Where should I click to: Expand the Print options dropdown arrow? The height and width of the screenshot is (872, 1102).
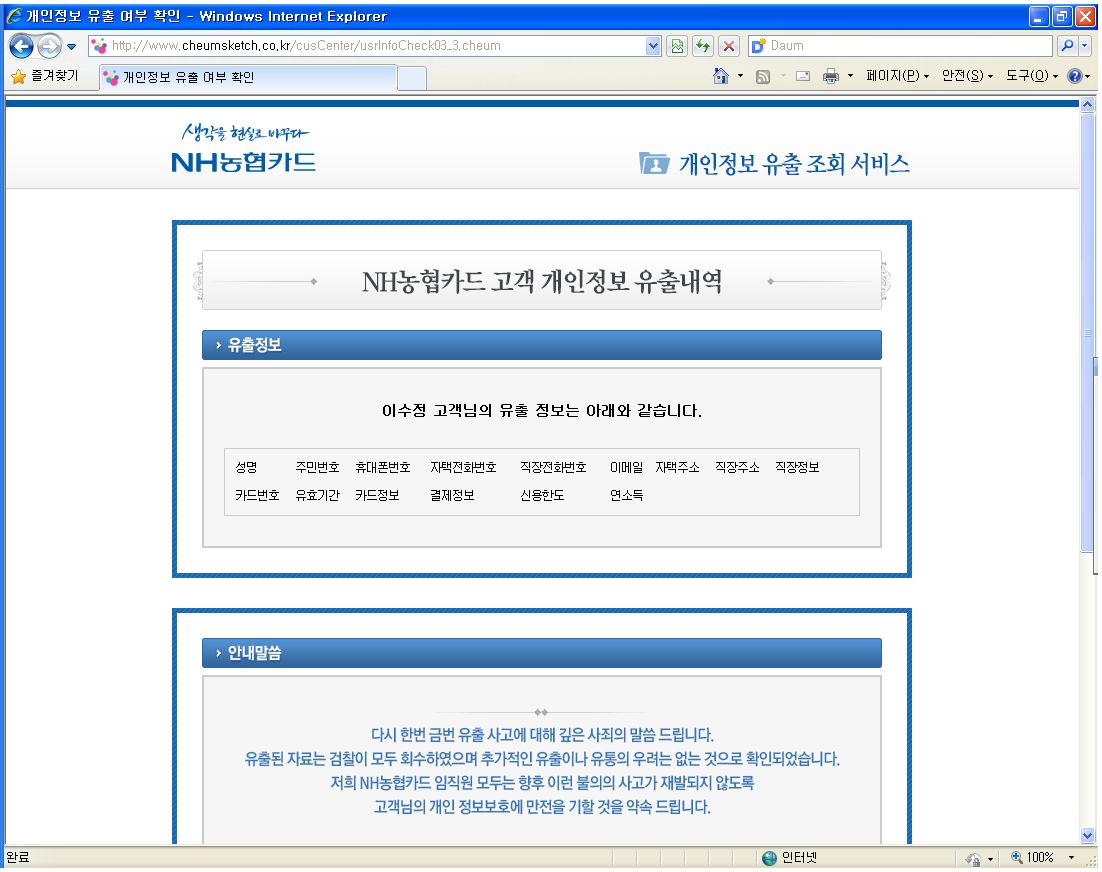pyautogui.click(x=850, y=76)
